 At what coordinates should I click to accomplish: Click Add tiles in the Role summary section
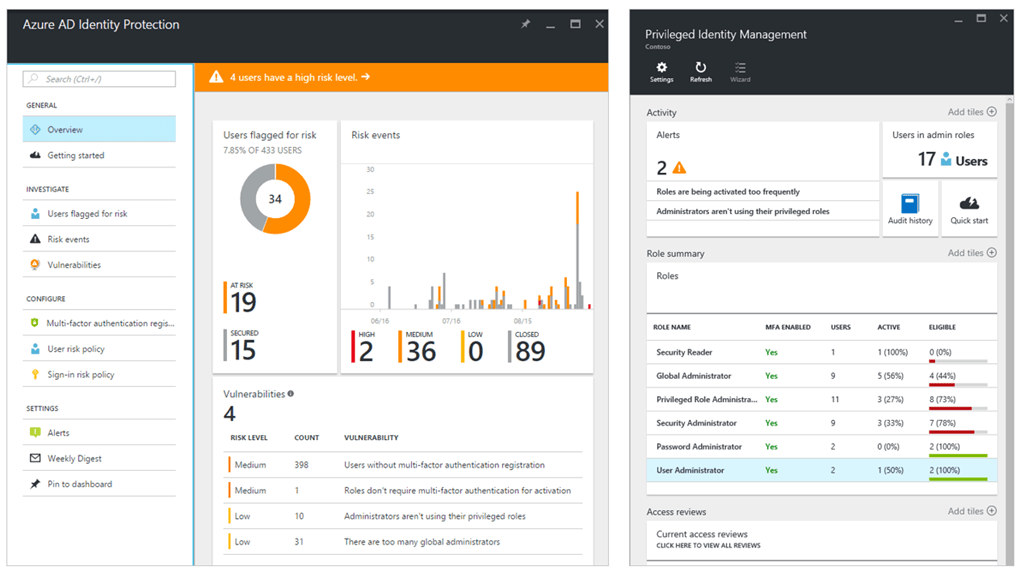[972, 253]
